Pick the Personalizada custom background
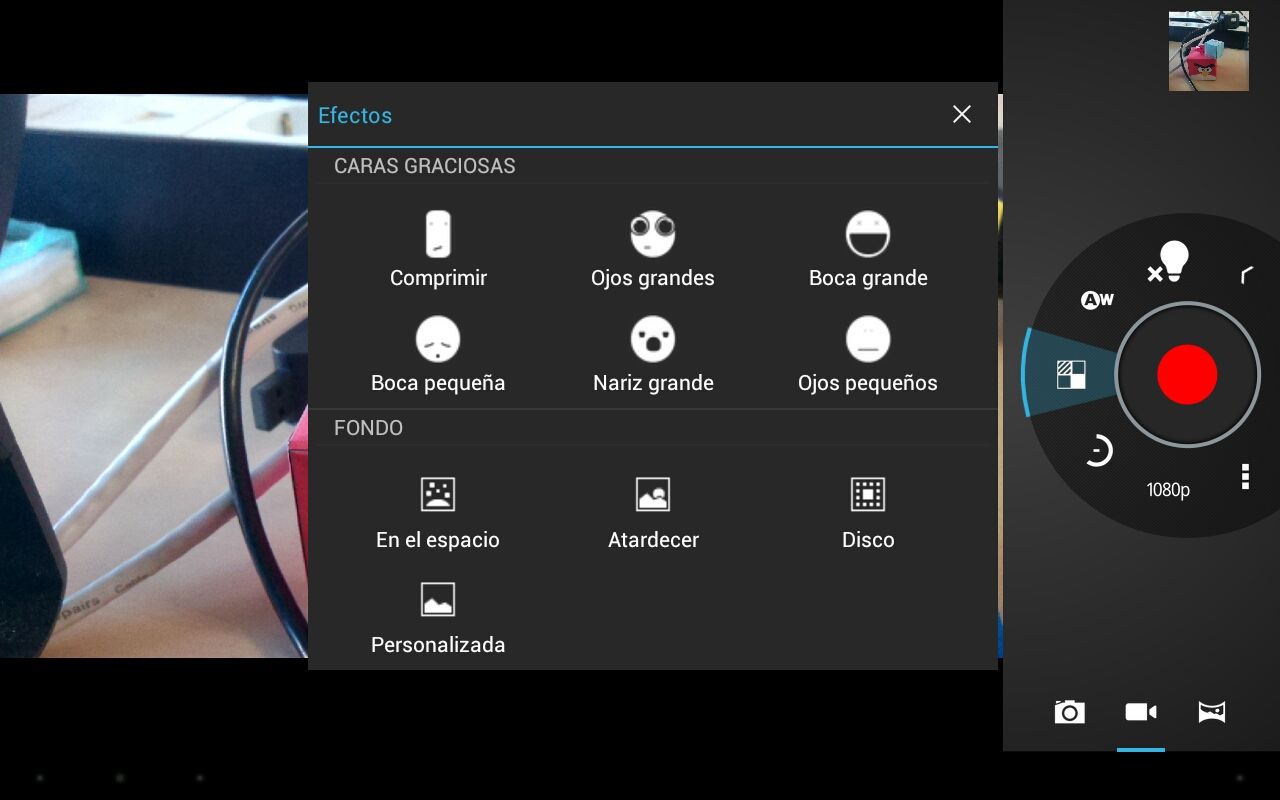The width and height of the screenshot is (1280, 800). click(x=438, y=617)
